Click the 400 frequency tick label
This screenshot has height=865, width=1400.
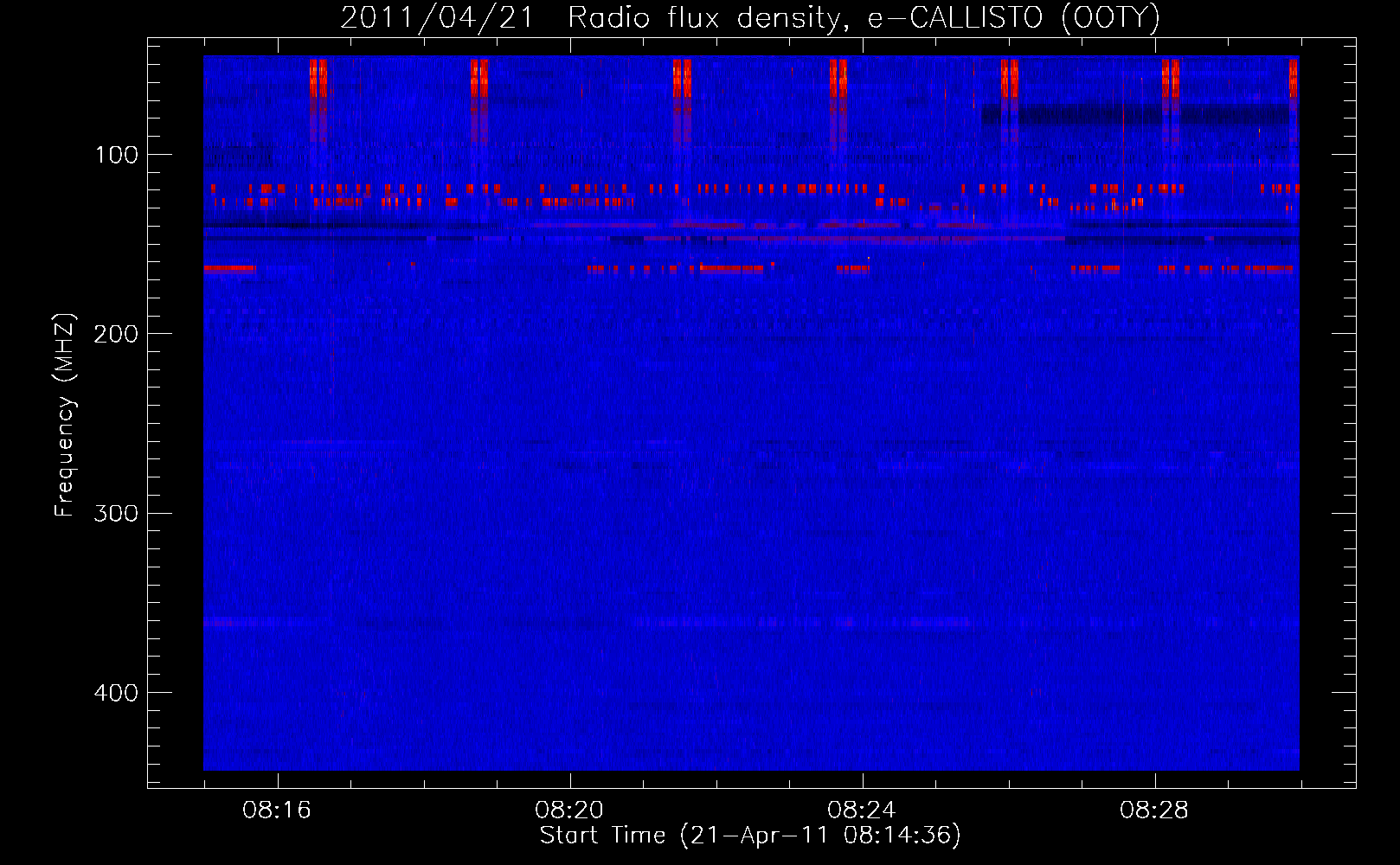(x=116, y=693)
